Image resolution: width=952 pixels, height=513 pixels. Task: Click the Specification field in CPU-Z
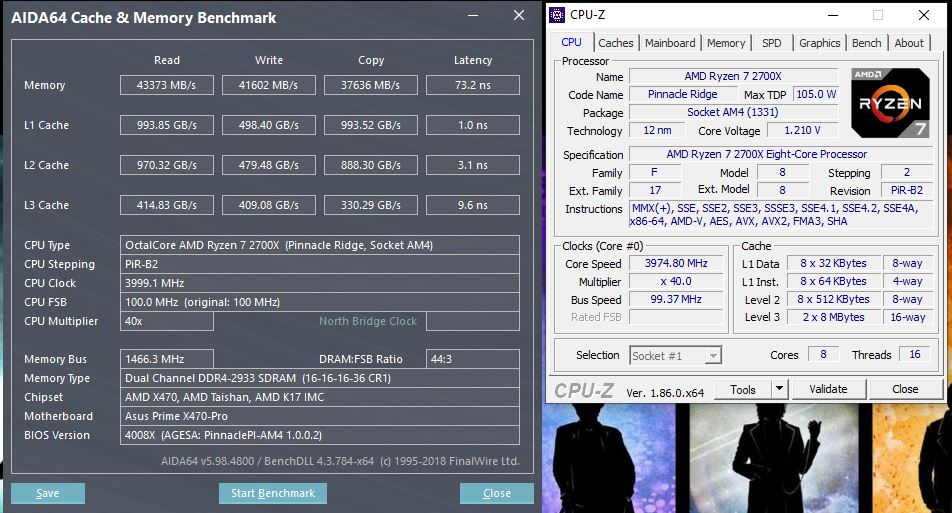(x=781, y=154)
